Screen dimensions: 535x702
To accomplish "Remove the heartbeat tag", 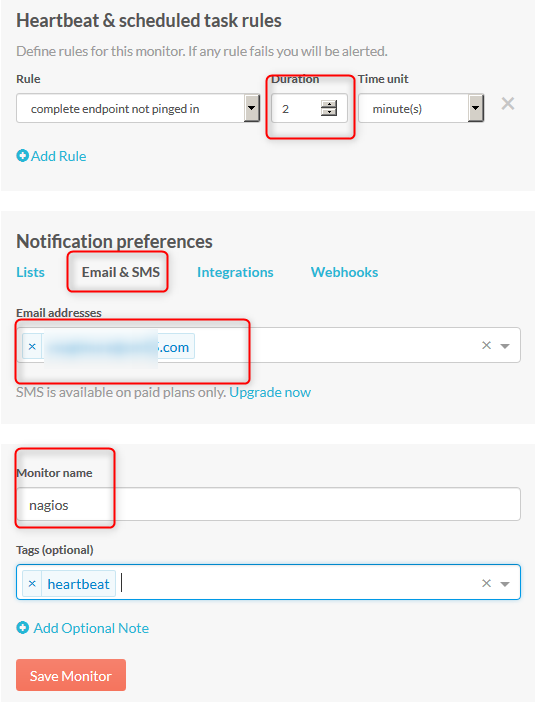I will [x=32, y=583].
